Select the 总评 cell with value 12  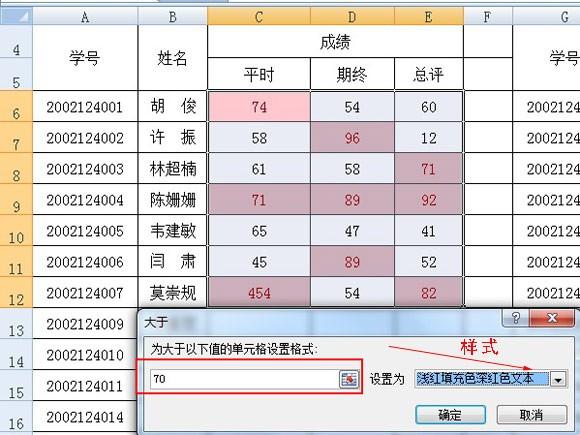tap(429, 138)
